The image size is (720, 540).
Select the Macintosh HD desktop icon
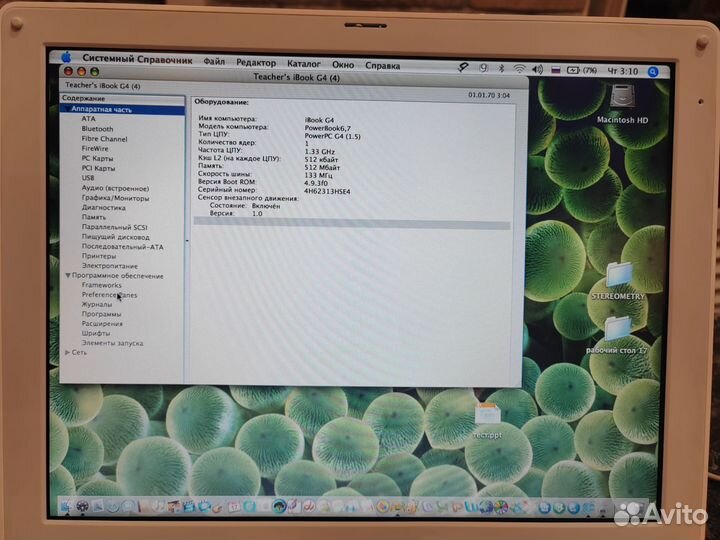(x=623, y=104)
